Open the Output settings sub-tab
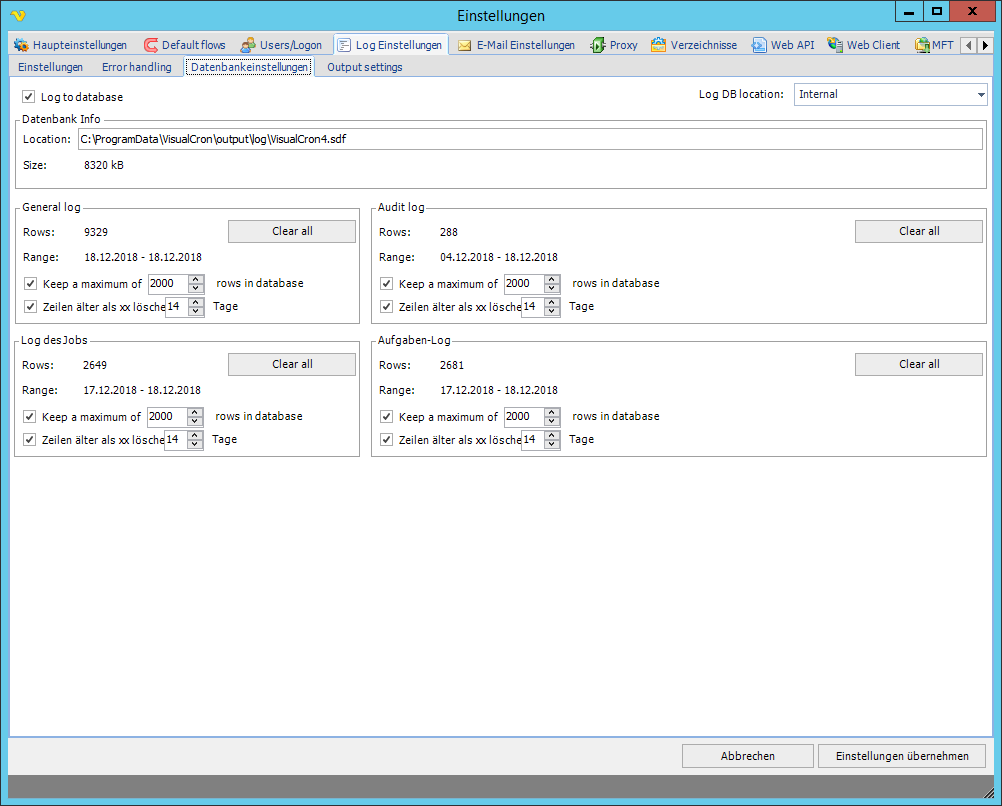This screenshot has width=1002, height=806. click(364, 67)
